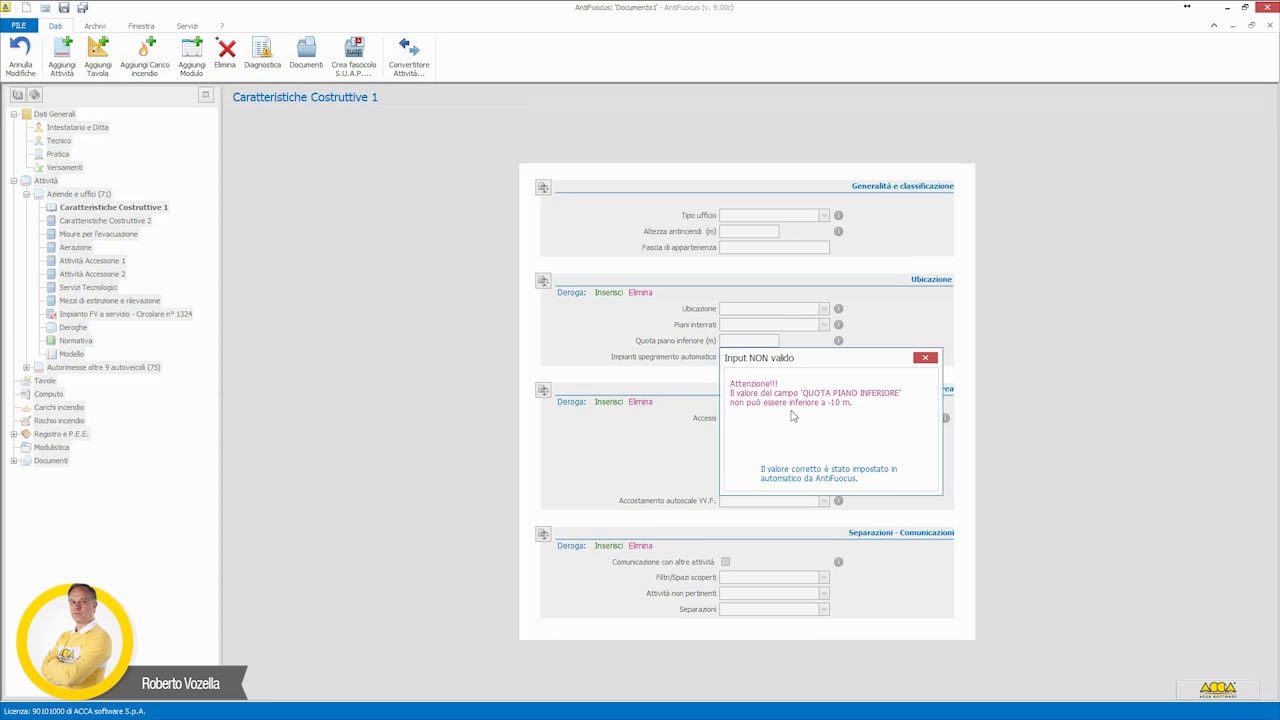Open the Separazioni dropdown

point(824,609)
